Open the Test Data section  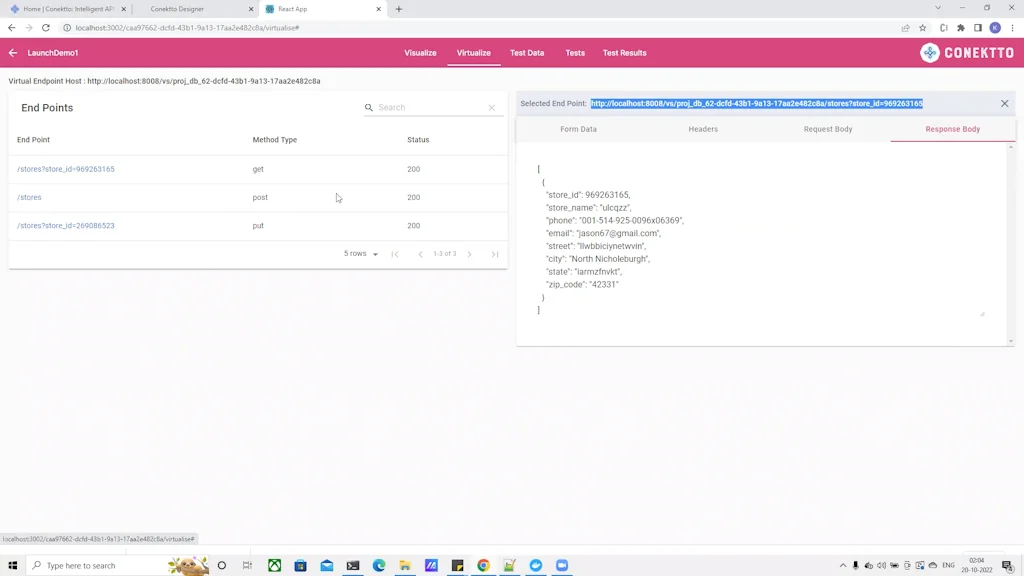528,52
